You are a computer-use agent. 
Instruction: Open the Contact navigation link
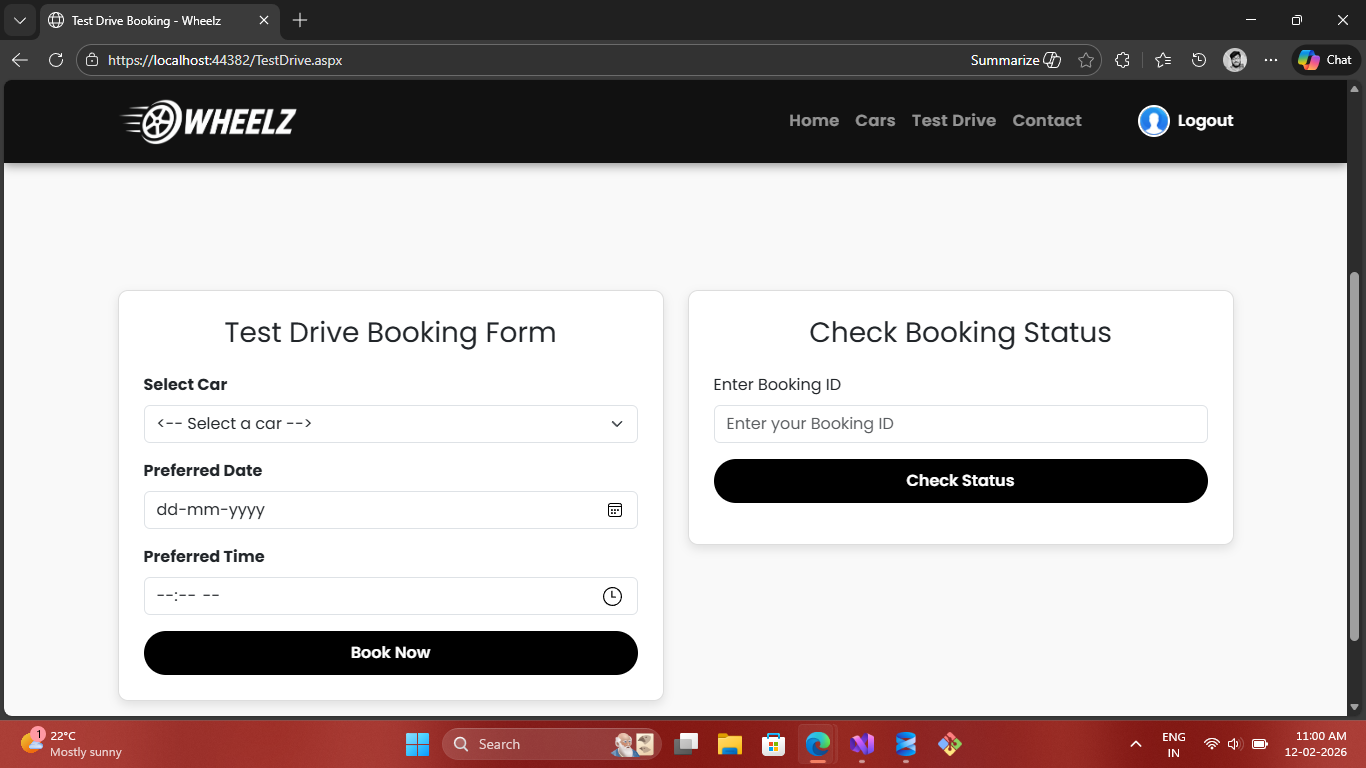(1046, 121)
